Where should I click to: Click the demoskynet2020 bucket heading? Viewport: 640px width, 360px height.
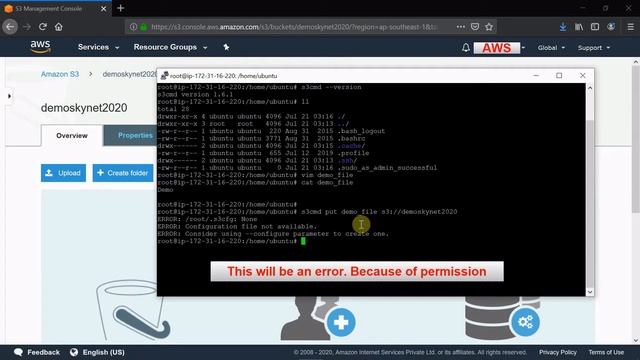(84, 108)
